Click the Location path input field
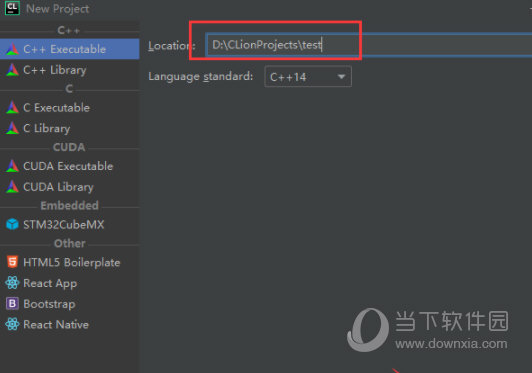Viewport: 532px width, 373px height. (369, 45)
